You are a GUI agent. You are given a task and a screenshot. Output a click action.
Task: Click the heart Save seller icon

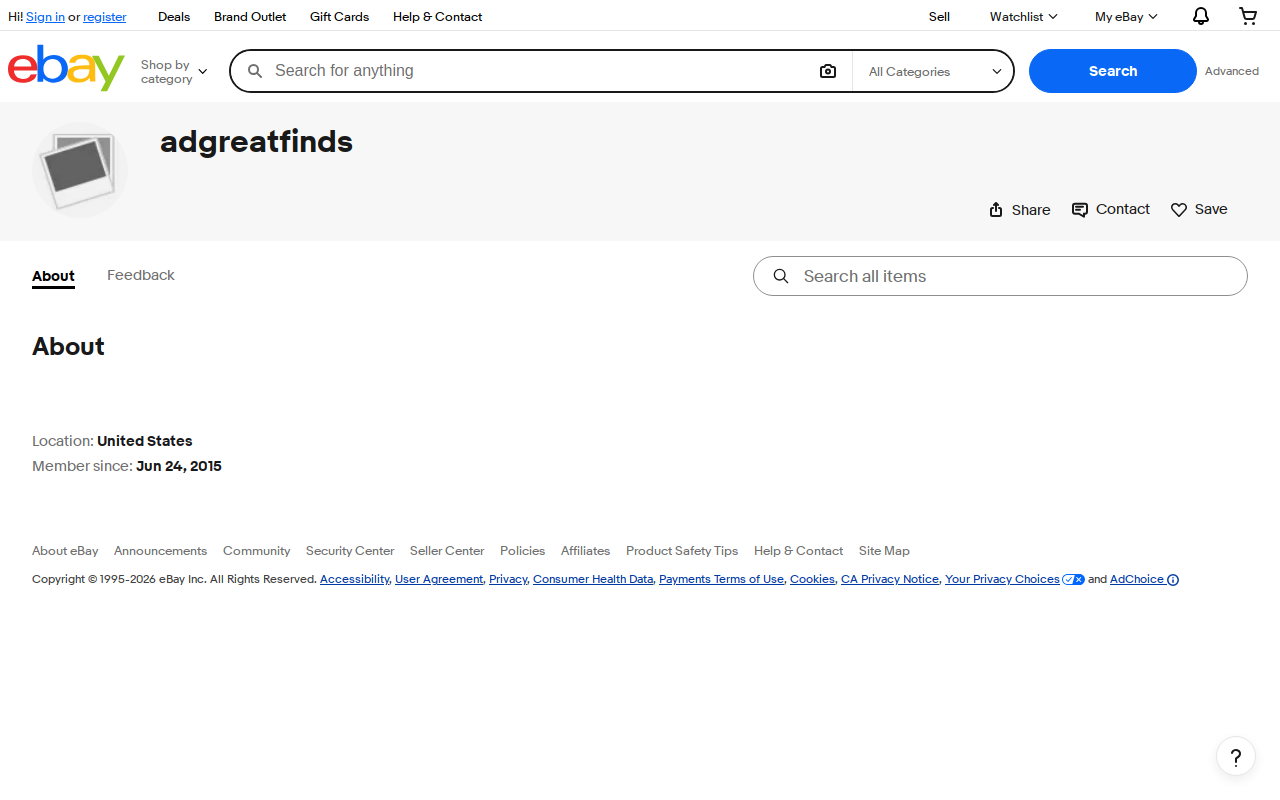point(1179,210)
